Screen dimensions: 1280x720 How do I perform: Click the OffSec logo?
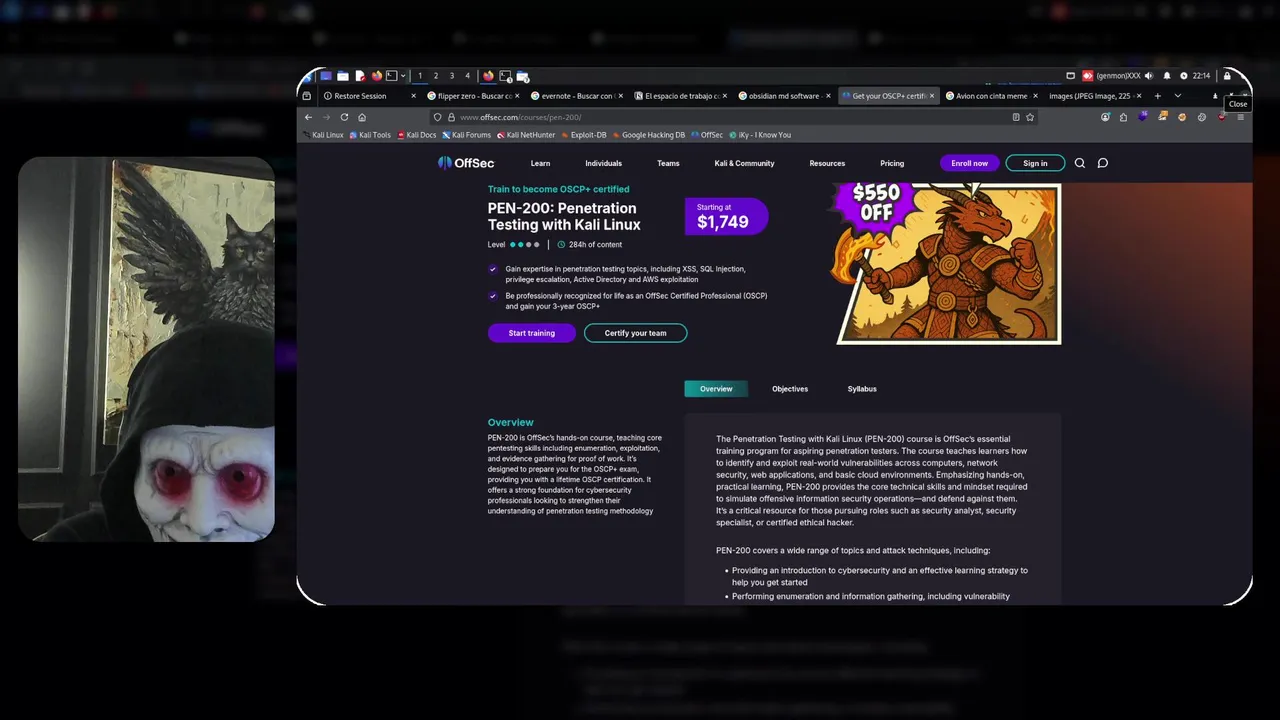[466, 163]
